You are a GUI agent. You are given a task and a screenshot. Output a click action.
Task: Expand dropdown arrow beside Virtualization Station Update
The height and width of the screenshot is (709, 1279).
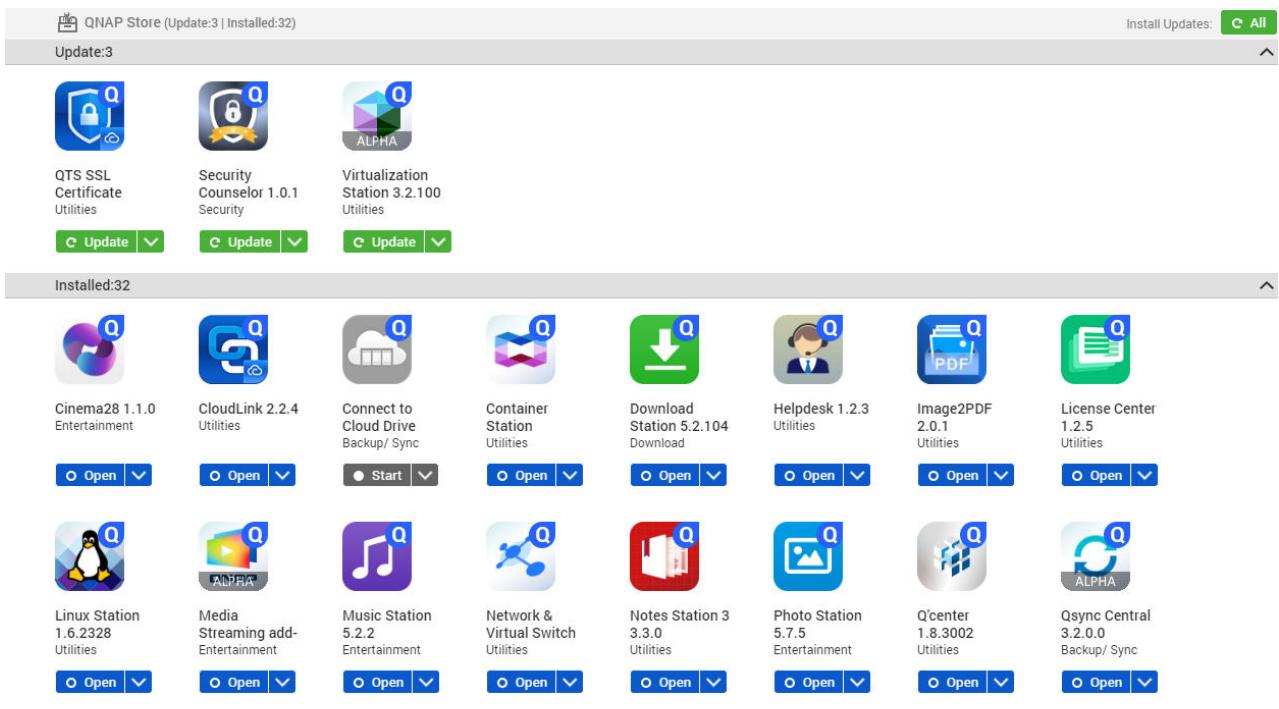coord(438,242)
